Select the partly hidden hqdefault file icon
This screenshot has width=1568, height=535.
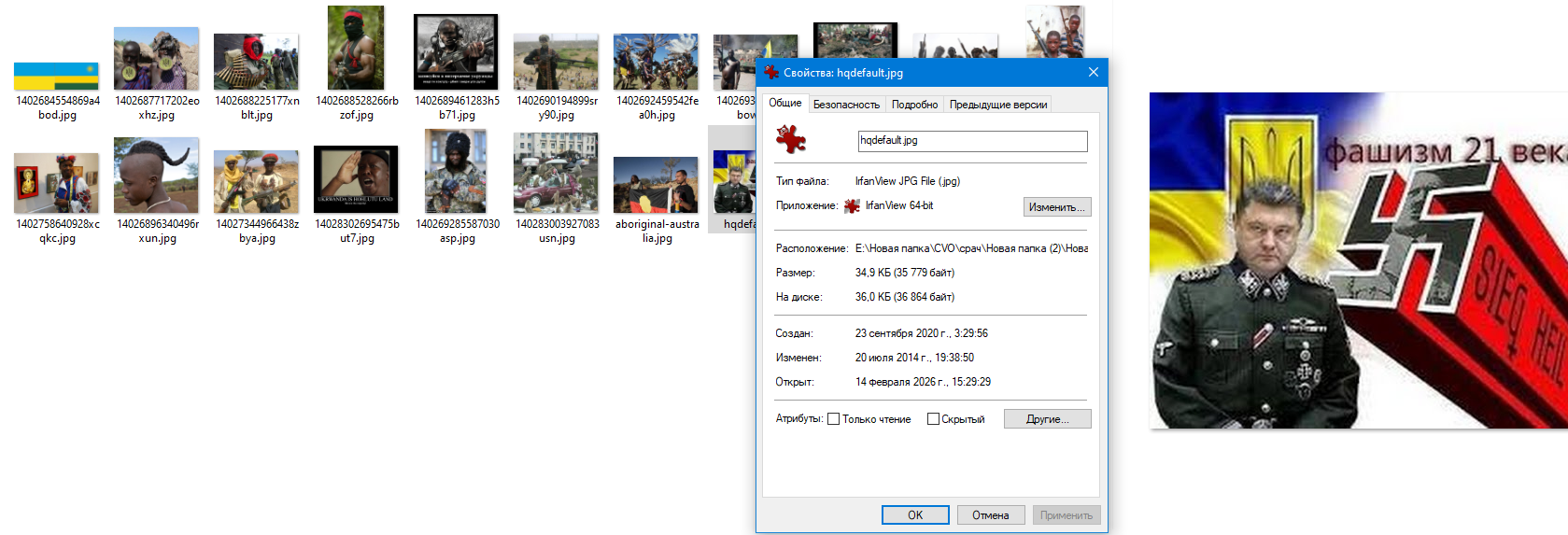click(x=734, y=183)
